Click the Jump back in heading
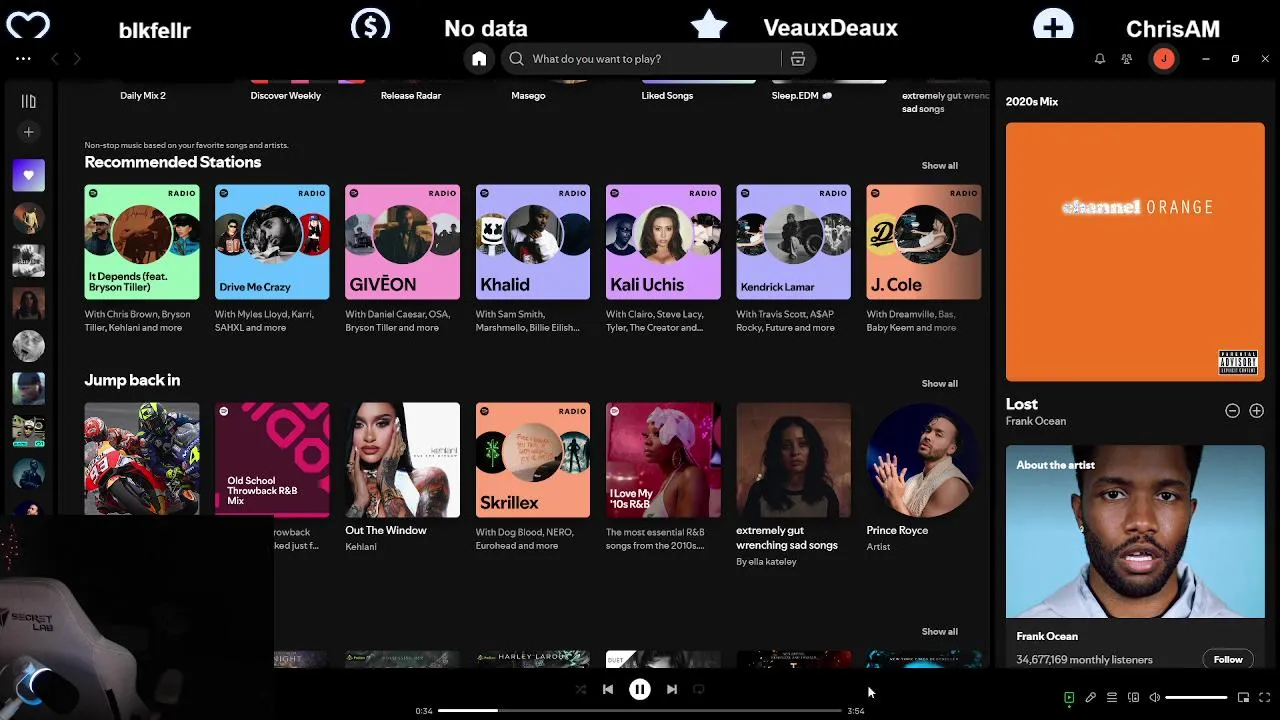Image resolution: width=1280 pixels, height=720 pixels. pos(132,380)
